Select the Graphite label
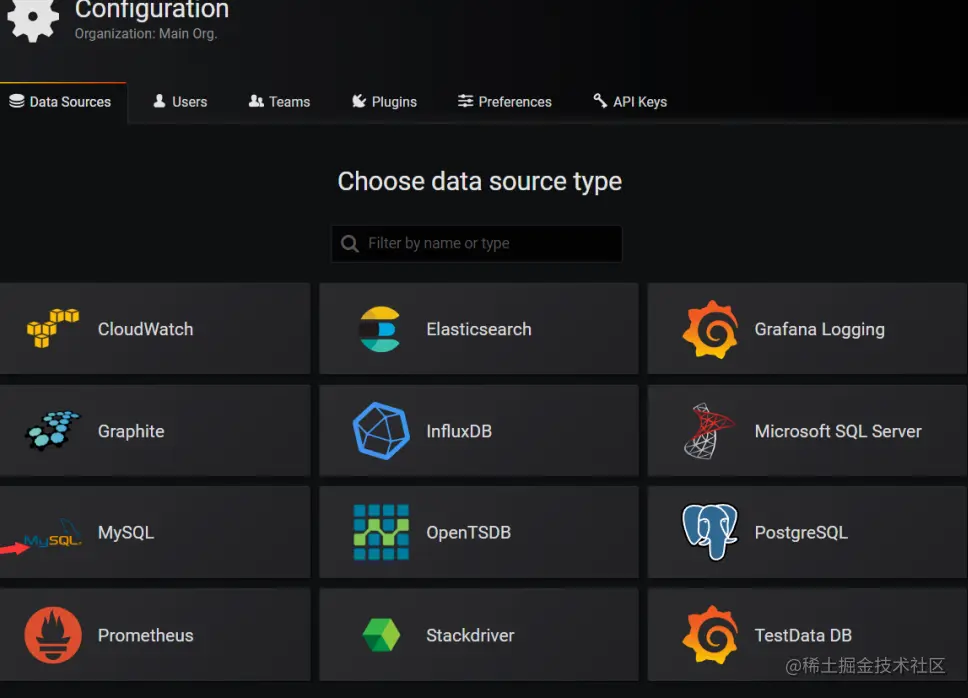The image size is (968, 698). (x=131, y=431)
